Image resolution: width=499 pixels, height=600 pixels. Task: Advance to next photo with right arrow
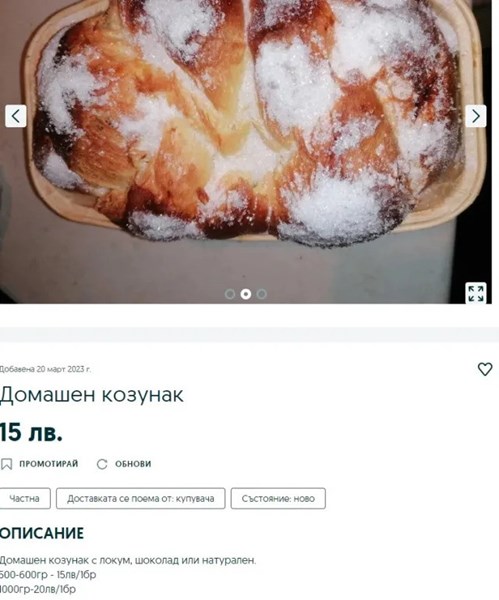(476, 116)
